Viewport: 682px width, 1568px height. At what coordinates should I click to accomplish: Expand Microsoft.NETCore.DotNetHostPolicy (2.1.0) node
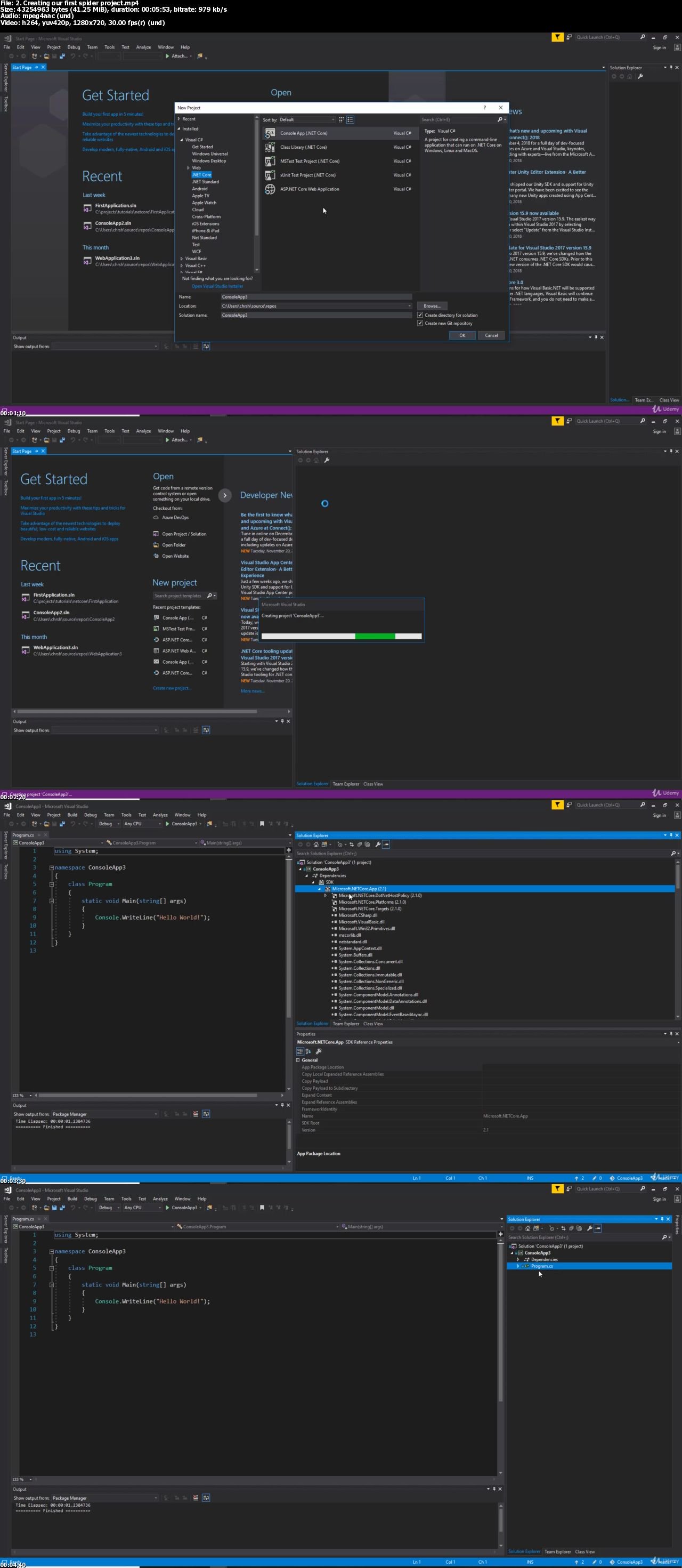[326, 895]
